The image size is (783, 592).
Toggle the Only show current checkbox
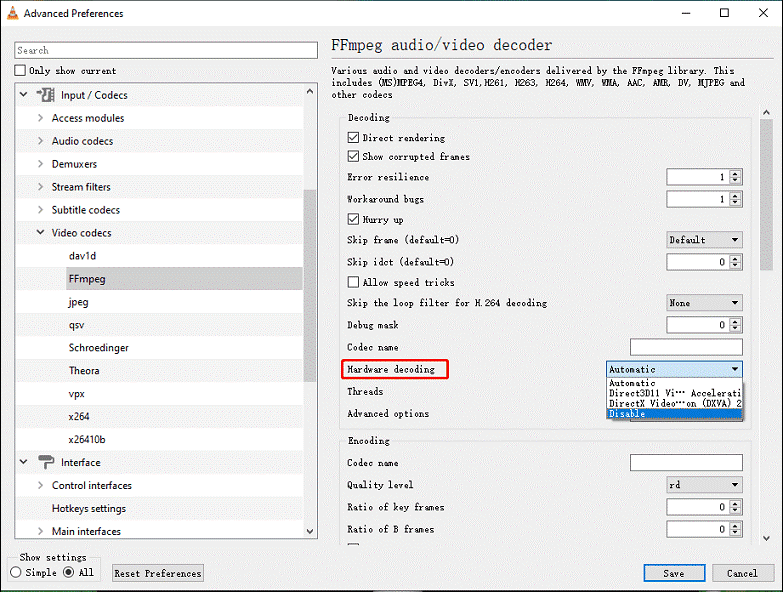point(20,70)
